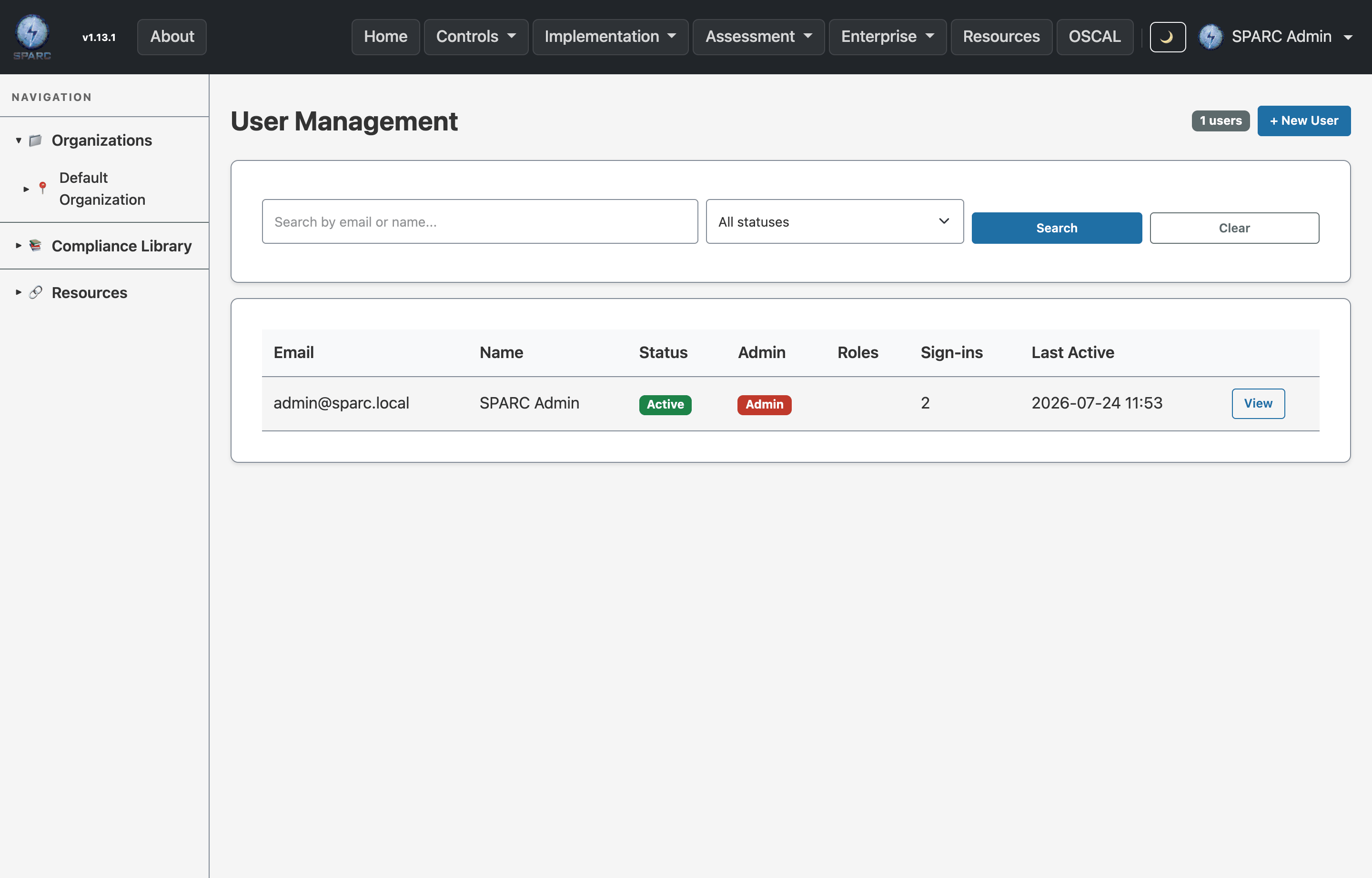Click the Sign-ins column header
The image size is (1372, 878).
point(951,352)
